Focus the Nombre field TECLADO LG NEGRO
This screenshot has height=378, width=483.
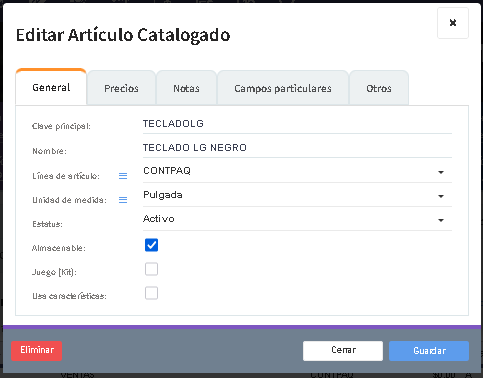[297, 148]
